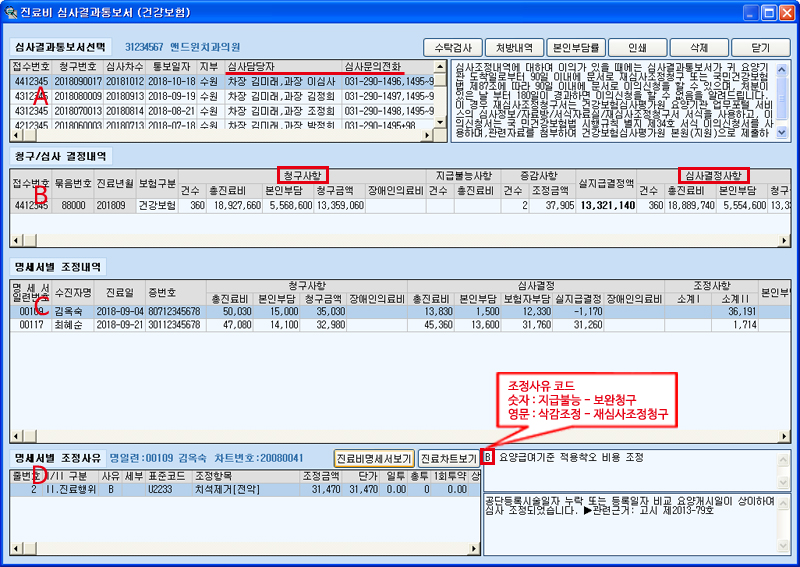Click the 본인부담률 button
Viewport: 800px width, 567px height.
pyautogui.click(x=576, y=47)
